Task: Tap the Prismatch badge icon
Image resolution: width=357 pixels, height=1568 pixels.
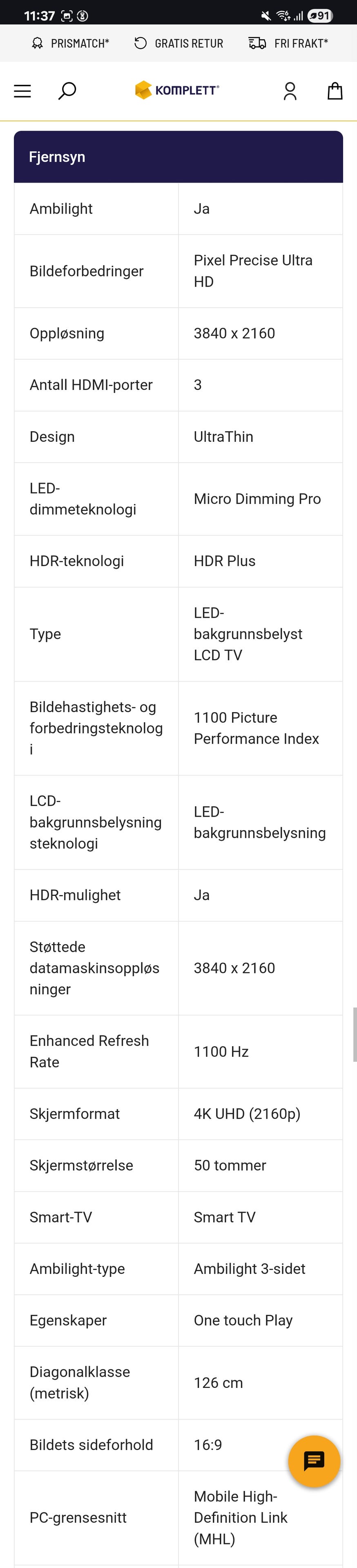Action: (x=38, y=43)
